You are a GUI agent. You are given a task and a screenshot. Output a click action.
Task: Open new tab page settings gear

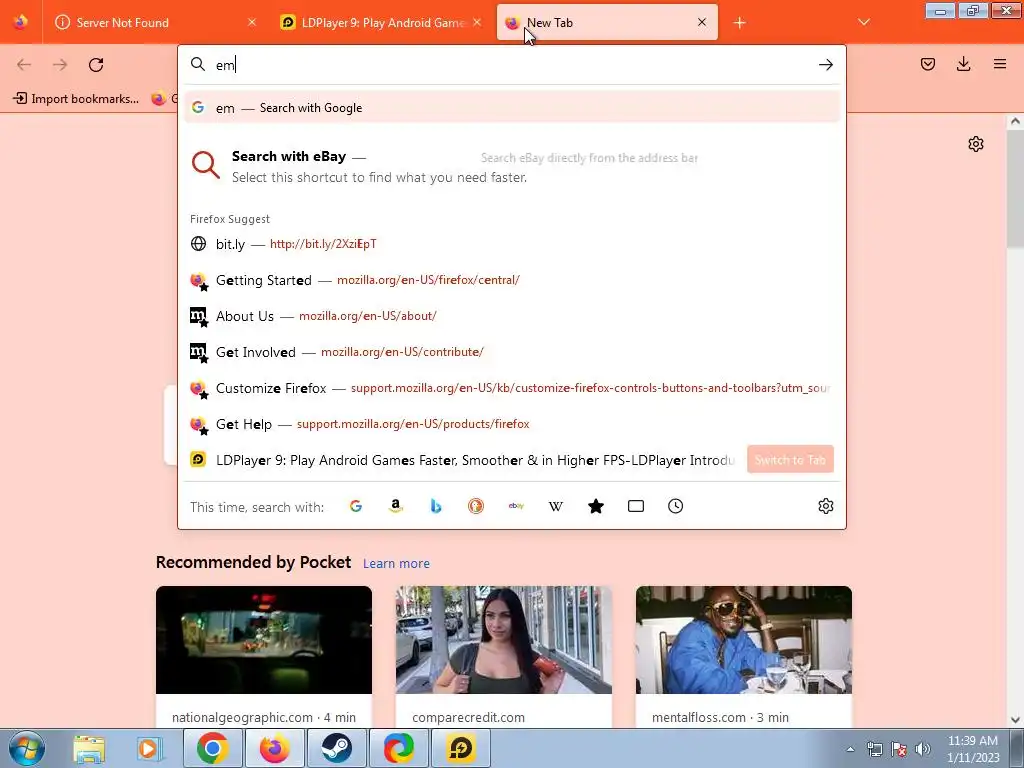[976, 144]
